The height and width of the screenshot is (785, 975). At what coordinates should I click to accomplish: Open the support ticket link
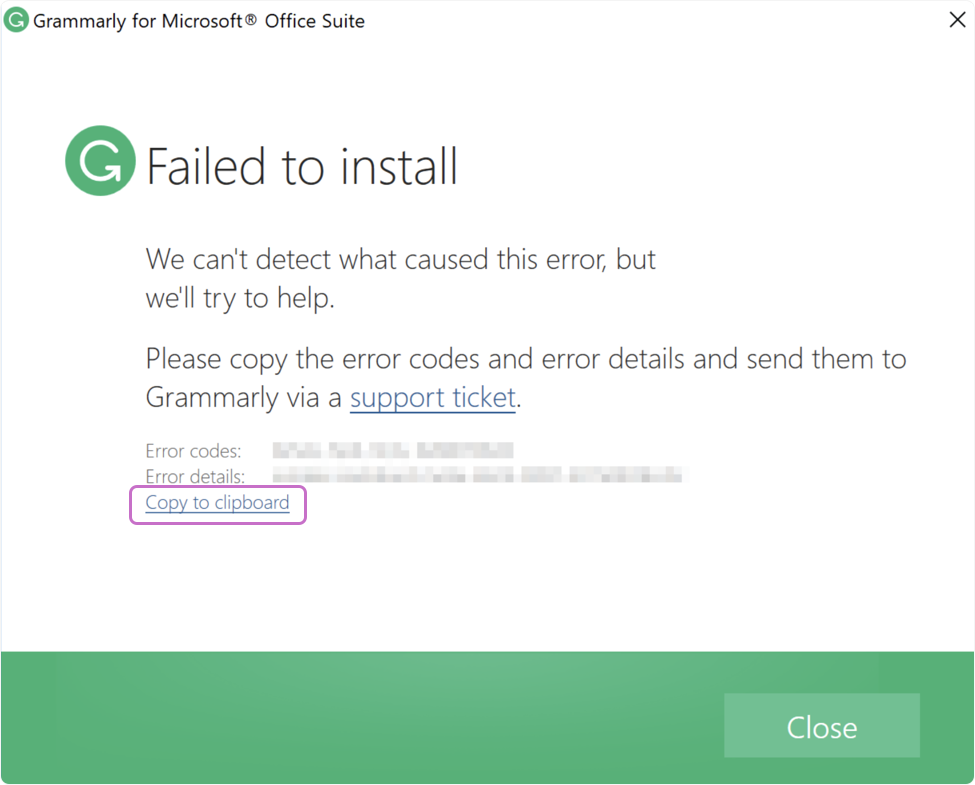pyautogui.click(x=432, y=398)
